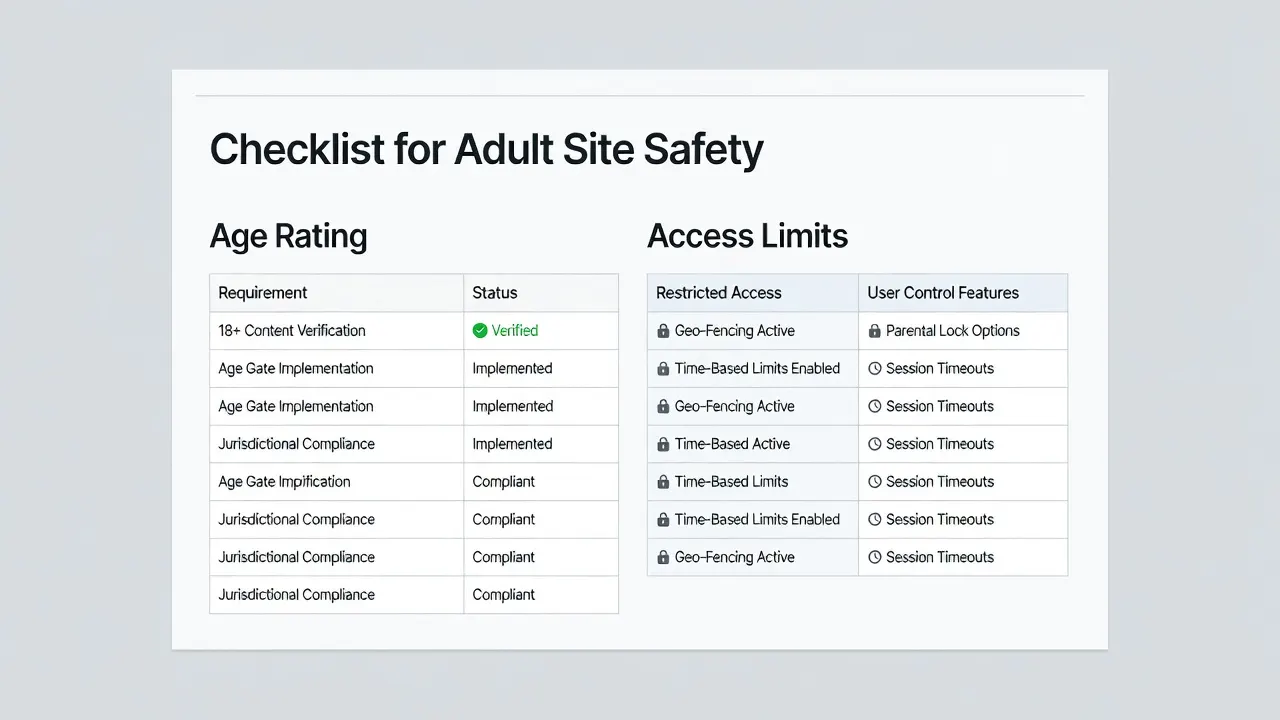The width and height of the screenshot is (1280, 720).
Task: Click the lock icon beside Parental Lock Options
Action: point(875,331)
